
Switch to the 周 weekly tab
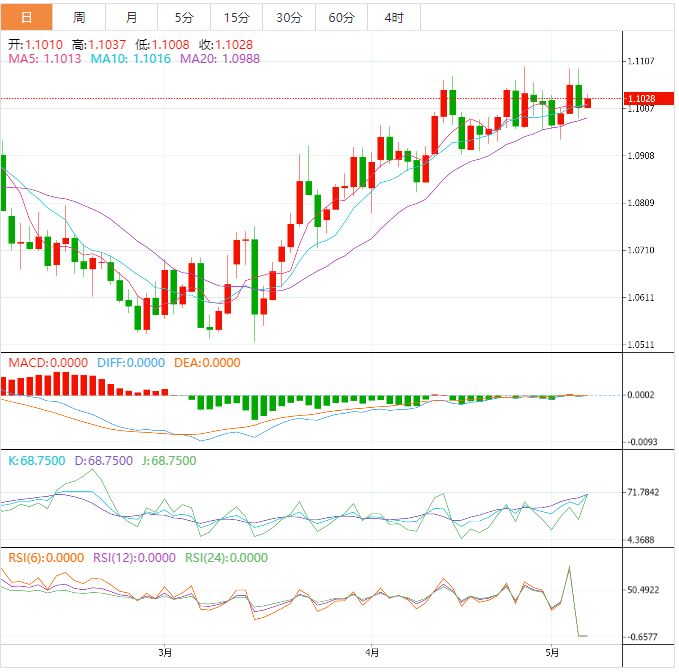[79, 17]
